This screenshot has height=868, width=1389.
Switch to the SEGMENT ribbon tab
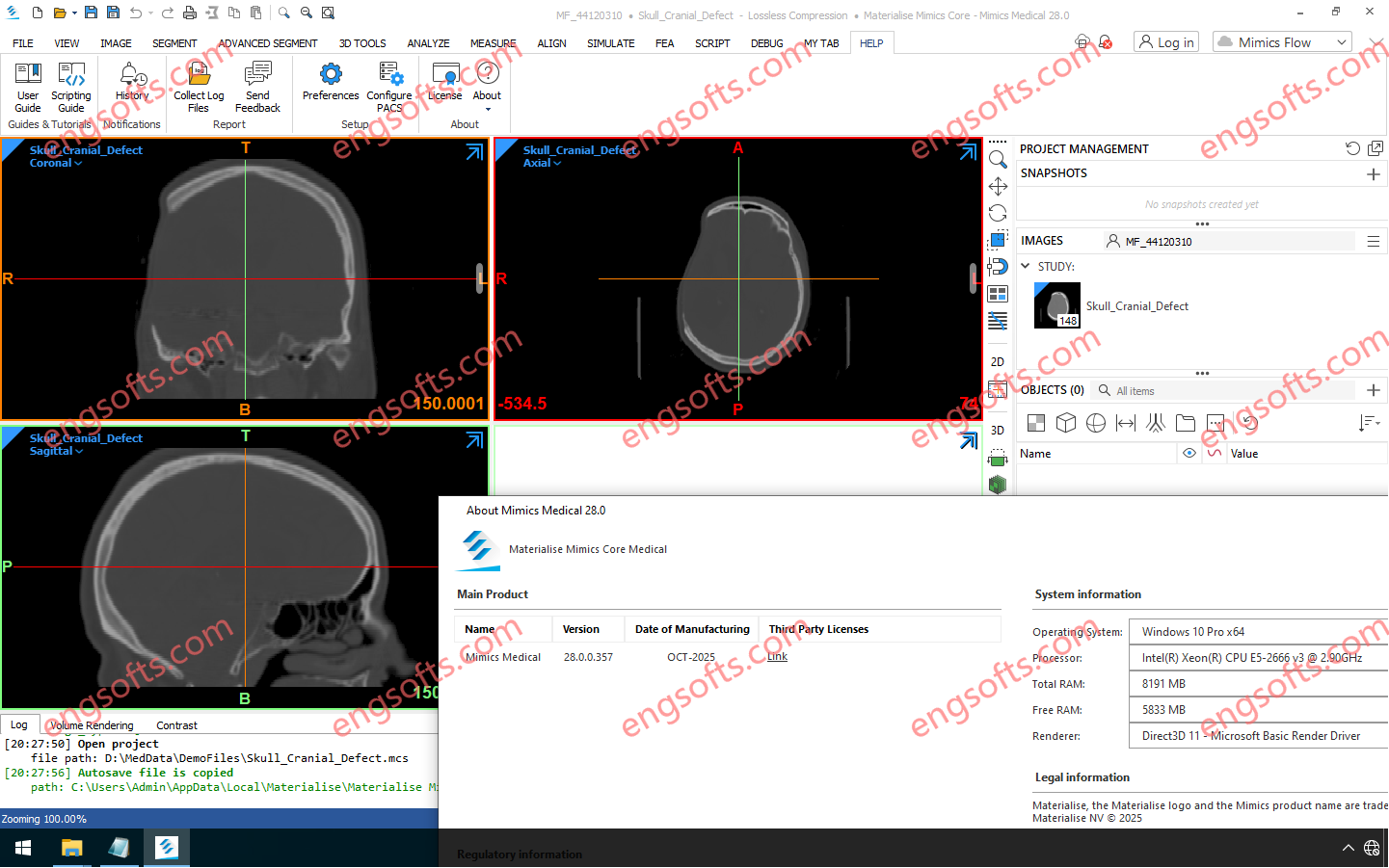pos(174,42)
